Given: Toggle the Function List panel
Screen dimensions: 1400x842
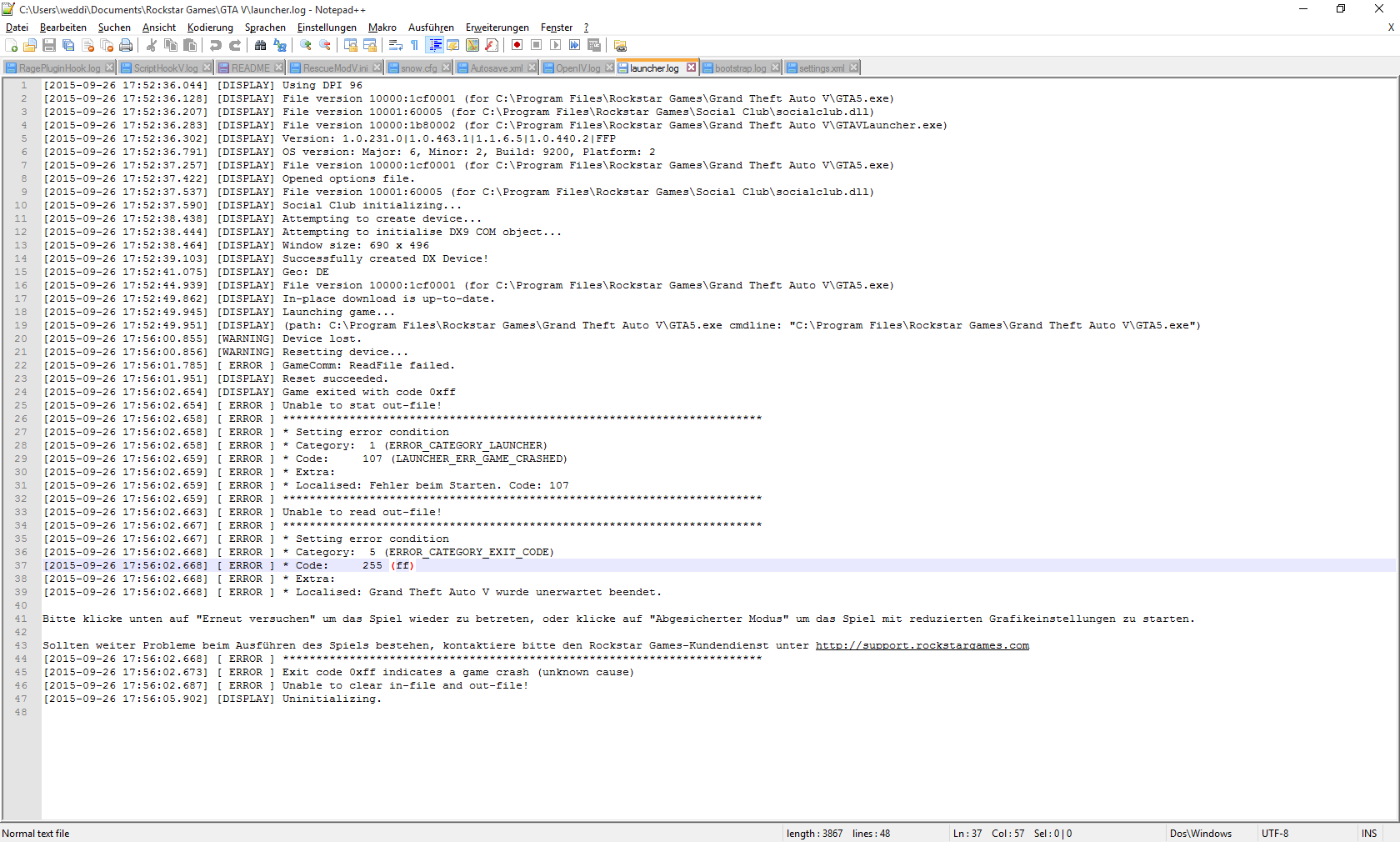Looking at the screenshot, I should (x=492, y=46).
